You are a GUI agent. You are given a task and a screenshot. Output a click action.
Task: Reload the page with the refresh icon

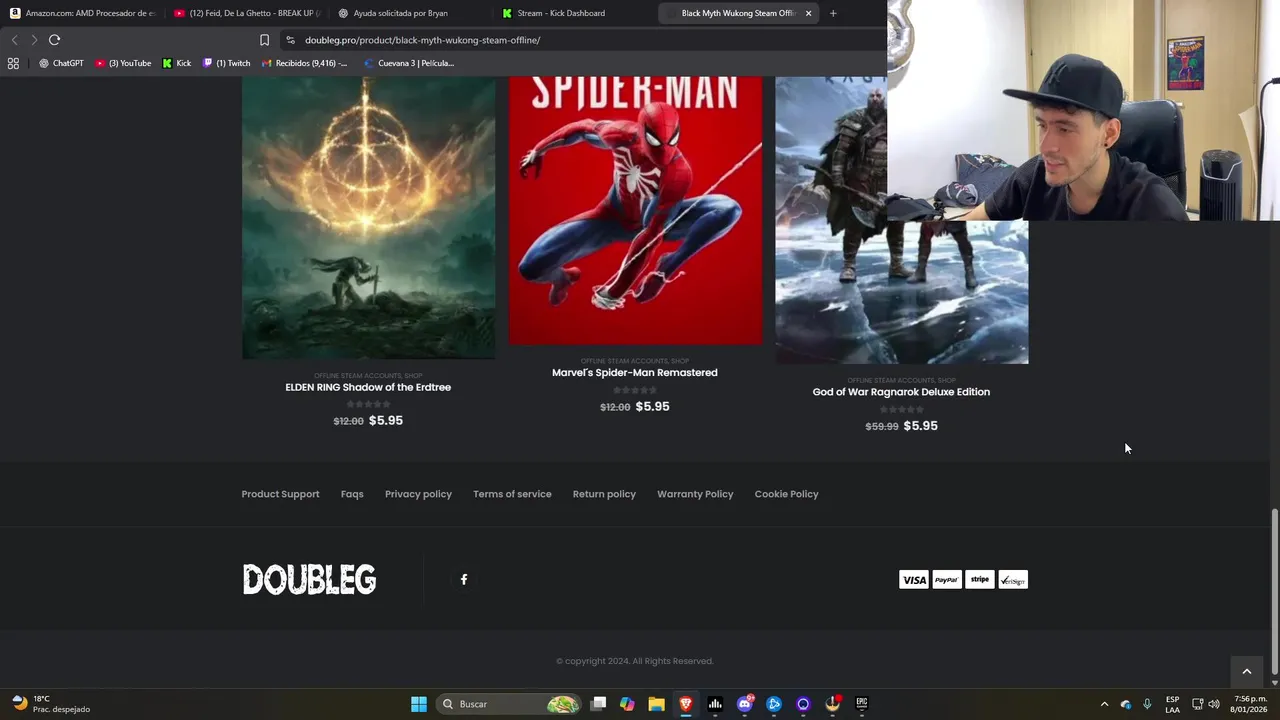coord(55,40)
